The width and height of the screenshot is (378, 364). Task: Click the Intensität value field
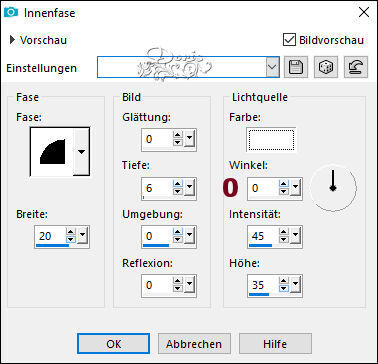point(263,236)
